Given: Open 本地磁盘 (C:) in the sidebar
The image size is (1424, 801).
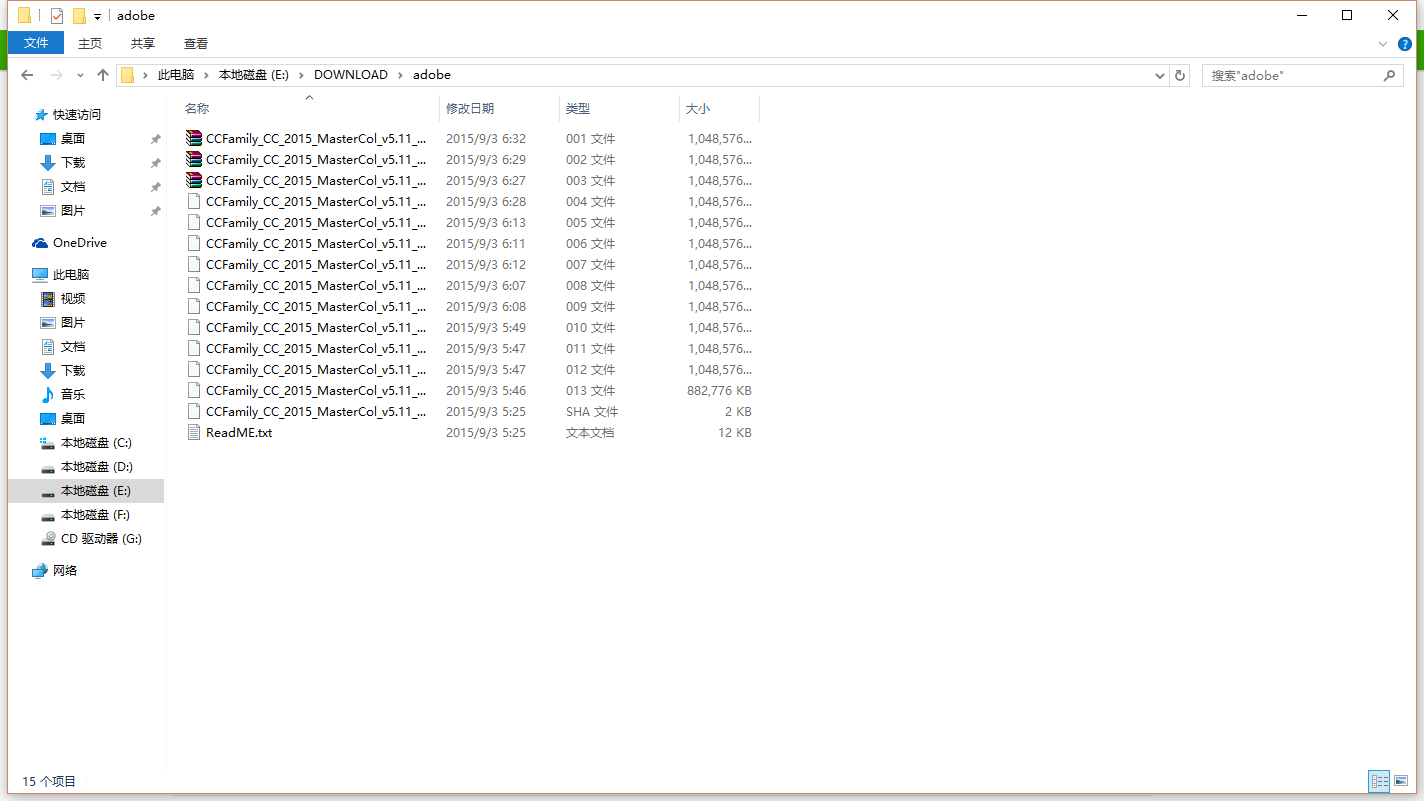Looking at the screenshot, I should 96,443.
